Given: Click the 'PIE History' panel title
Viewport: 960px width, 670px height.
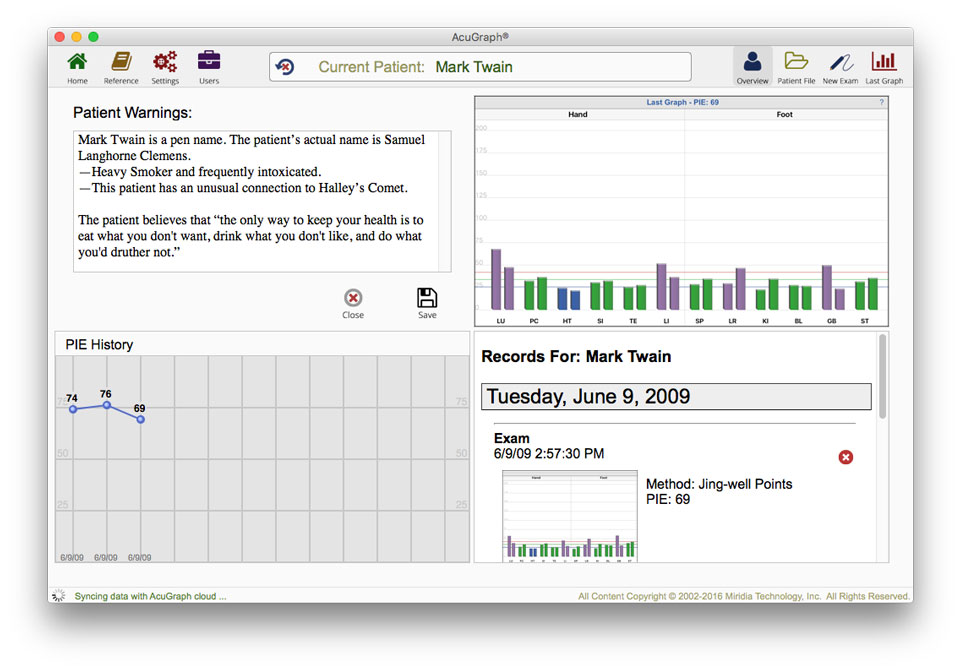Looking at the screenshot, I should click(99, 345).
